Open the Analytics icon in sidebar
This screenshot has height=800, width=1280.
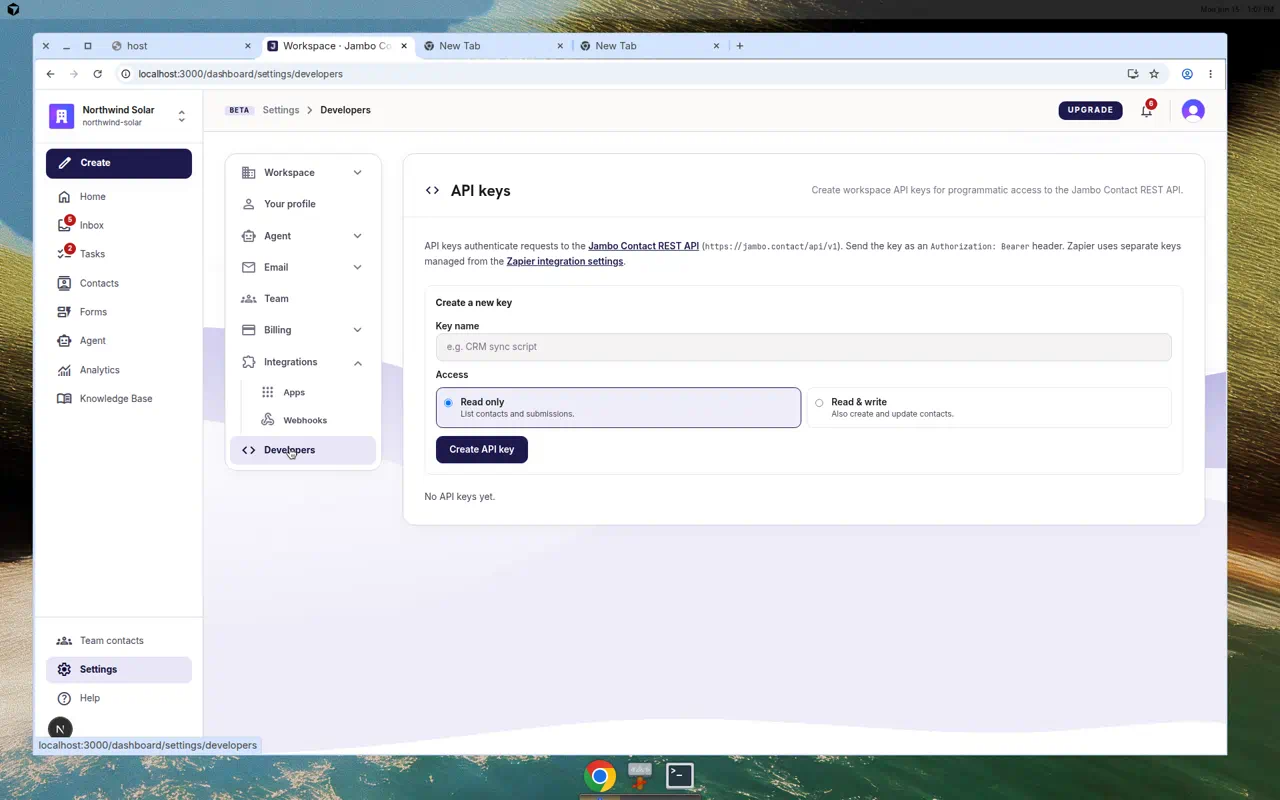coord(64,370)
